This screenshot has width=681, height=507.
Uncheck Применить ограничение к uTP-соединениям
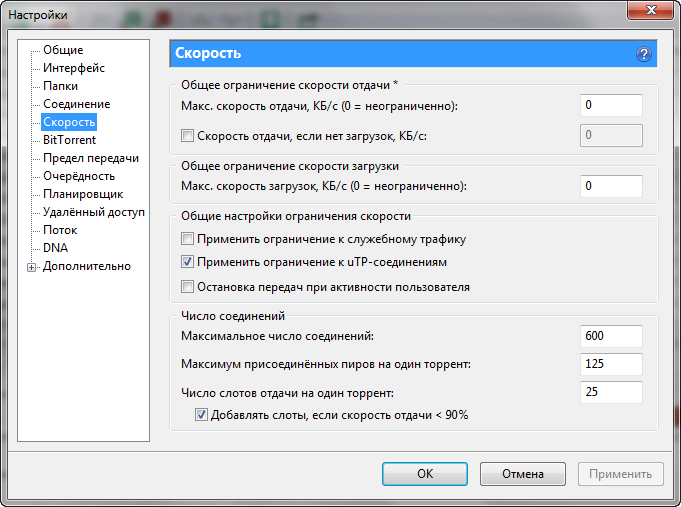[187, 263]
